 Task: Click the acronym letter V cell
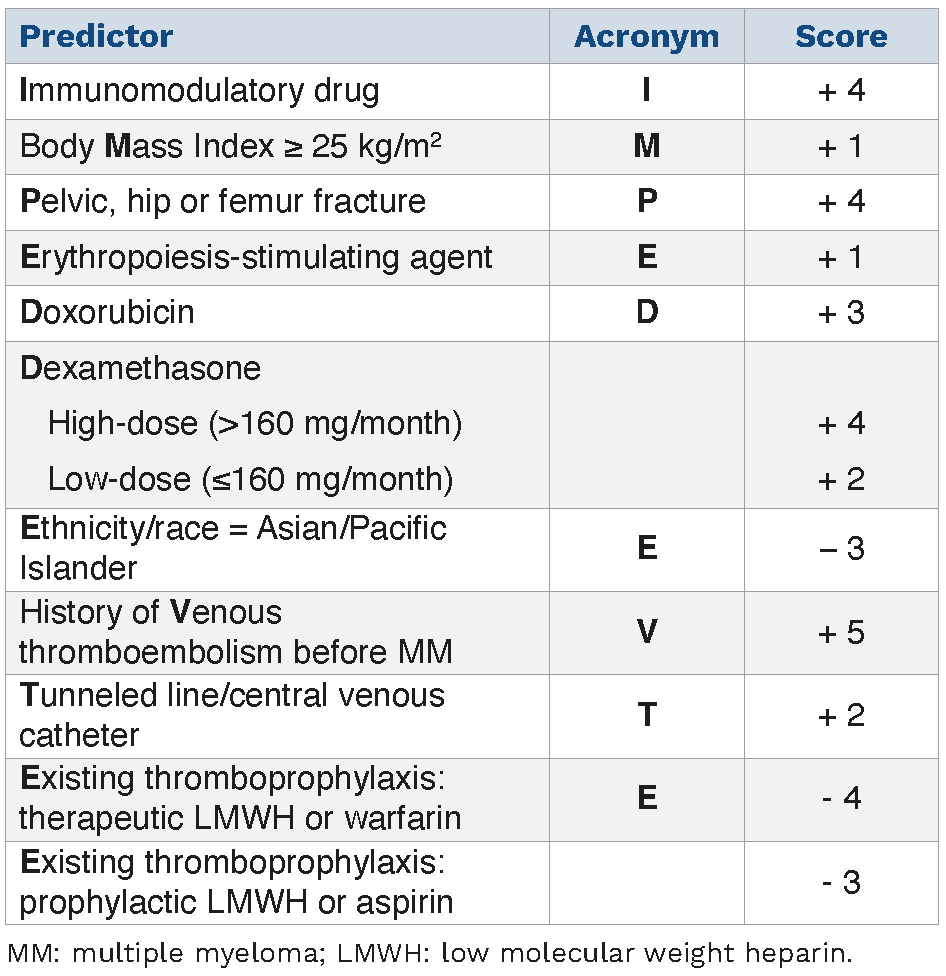tap(647, 632)
